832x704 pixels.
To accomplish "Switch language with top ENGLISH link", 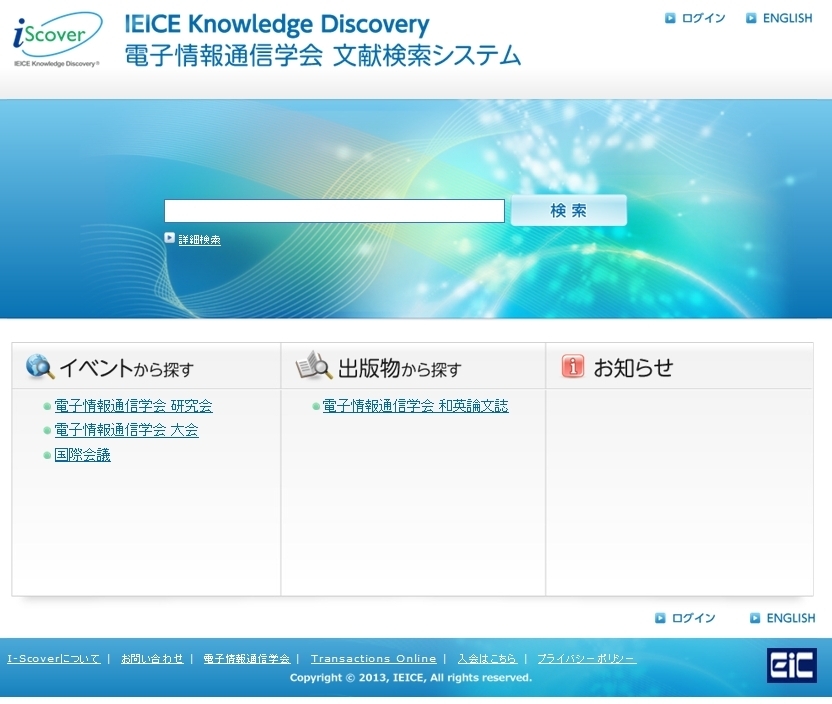I will (x=787, y=19).
